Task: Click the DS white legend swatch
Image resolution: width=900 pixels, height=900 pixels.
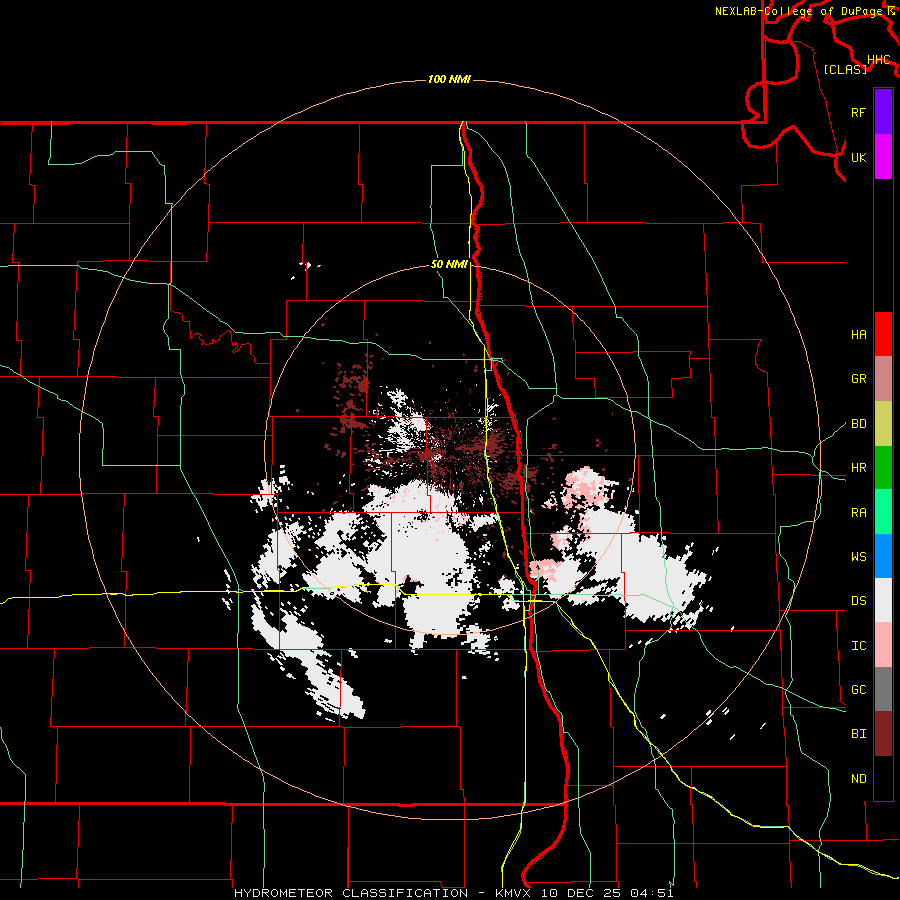Action: (883, 600)
